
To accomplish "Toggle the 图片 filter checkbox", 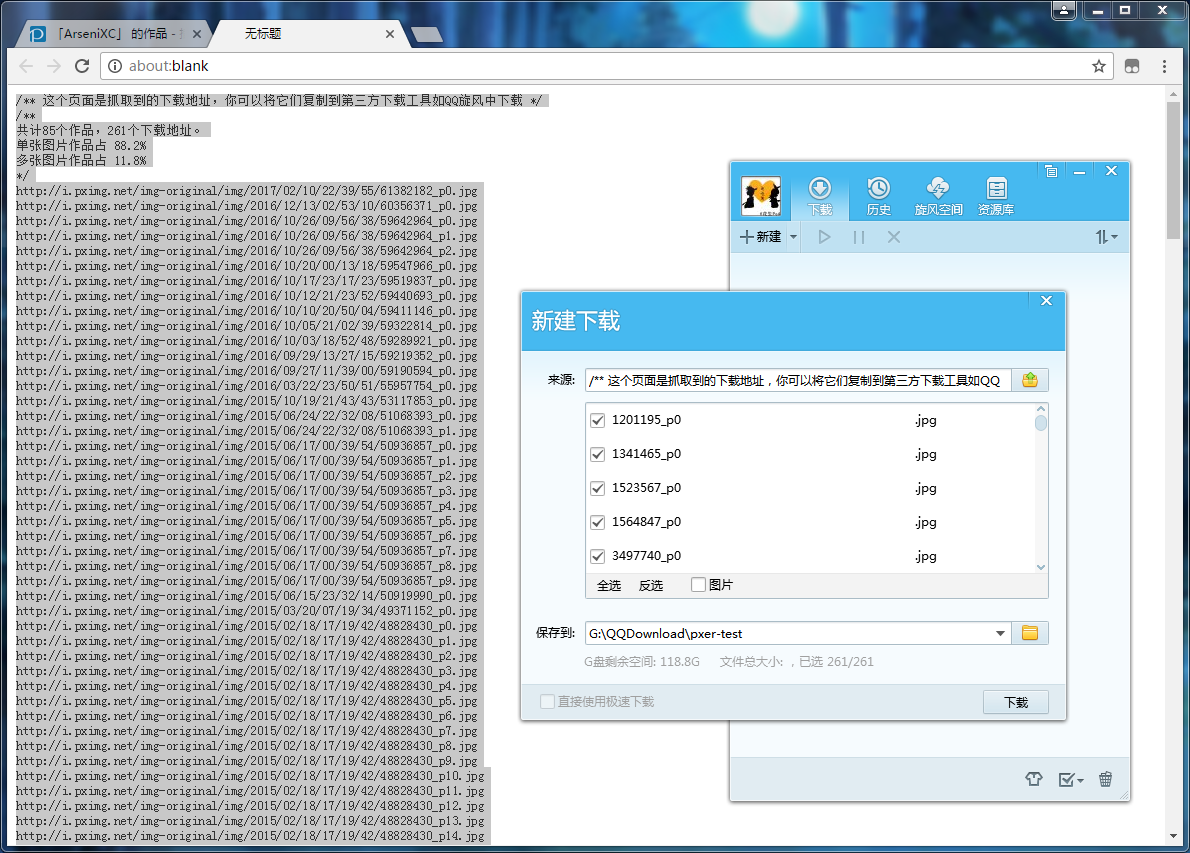I will click(x=698, y=584).
